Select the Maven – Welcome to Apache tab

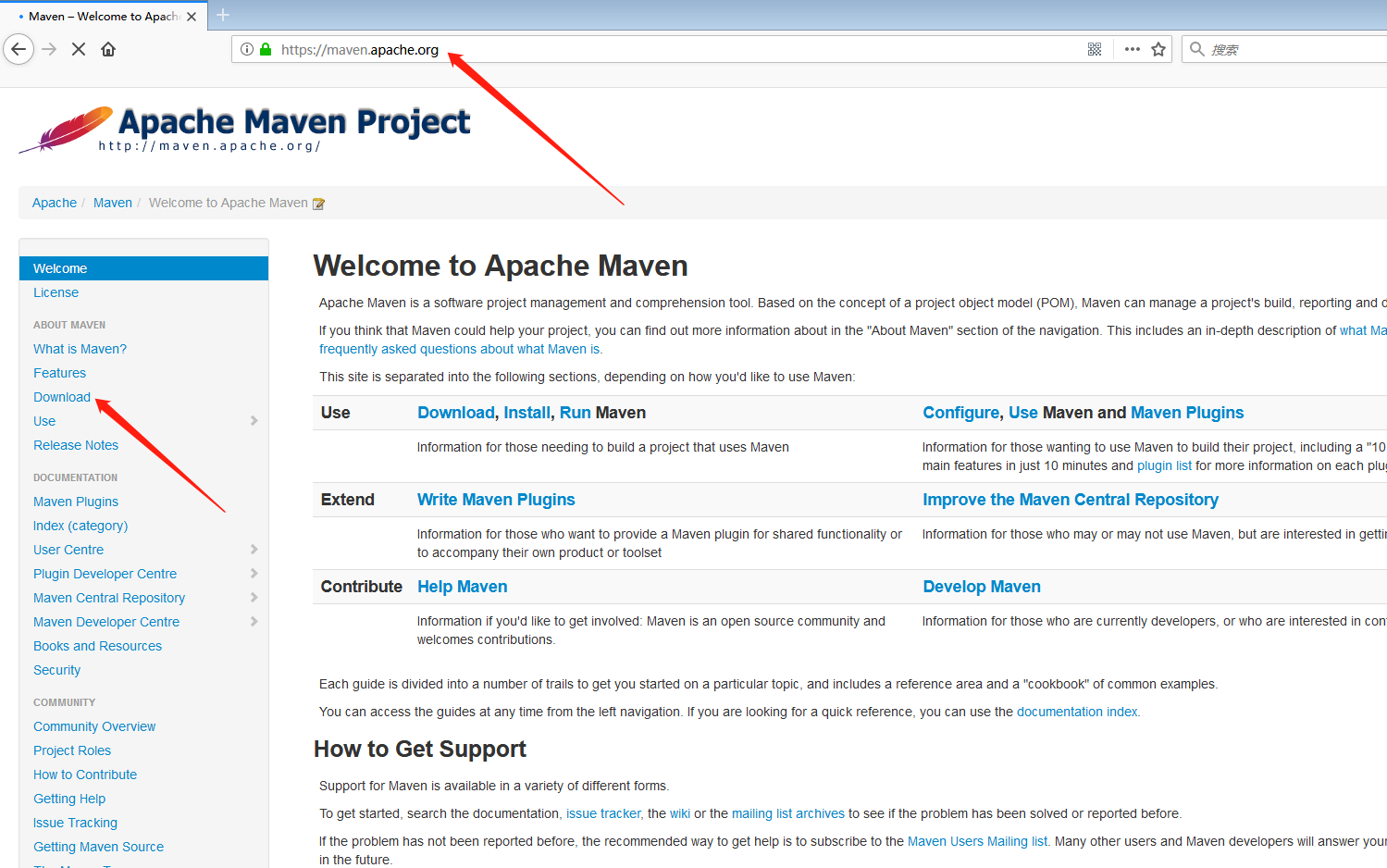103,16
